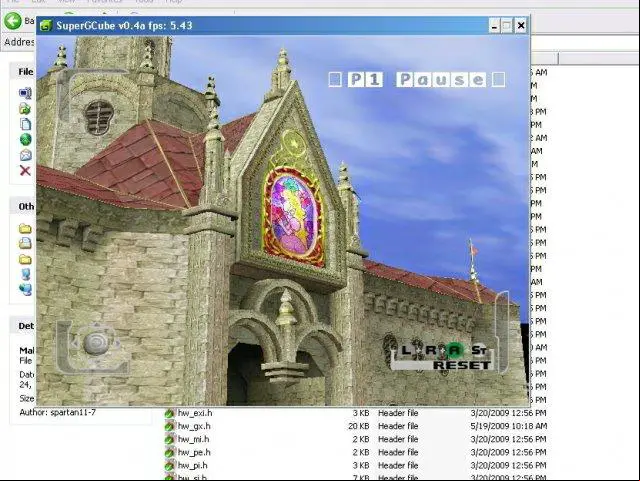Open the Shared Documents folder icon
Image resolution: width=640 pixels, height=481 pixels.
(x=25, y=259)
